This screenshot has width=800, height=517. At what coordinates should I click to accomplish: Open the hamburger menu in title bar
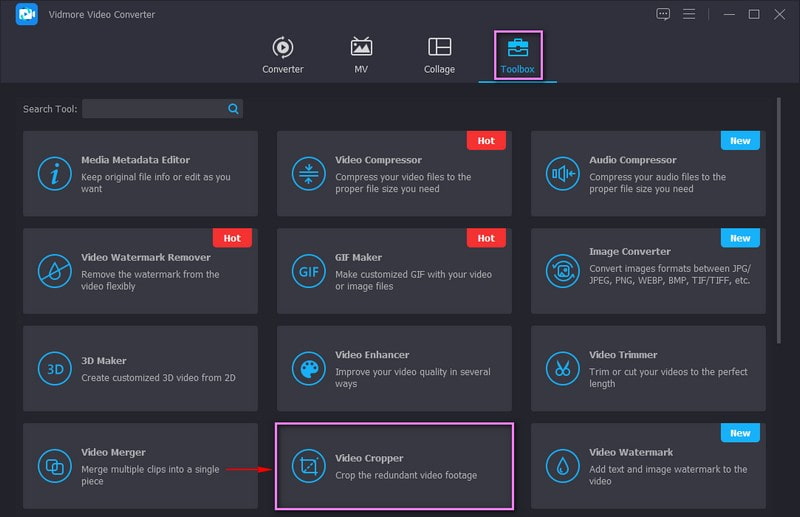coord(689,14)
